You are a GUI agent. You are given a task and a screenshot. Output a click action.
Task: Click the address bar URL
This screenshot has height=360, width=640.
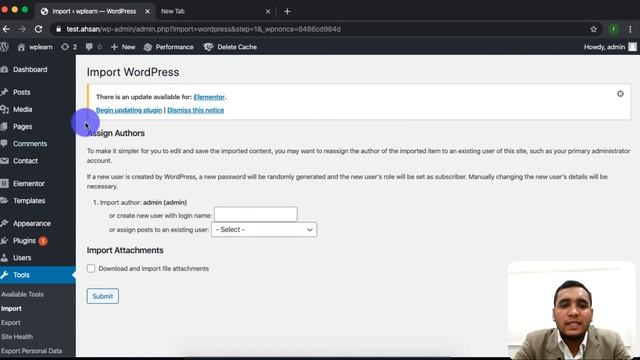coord(203,29)
